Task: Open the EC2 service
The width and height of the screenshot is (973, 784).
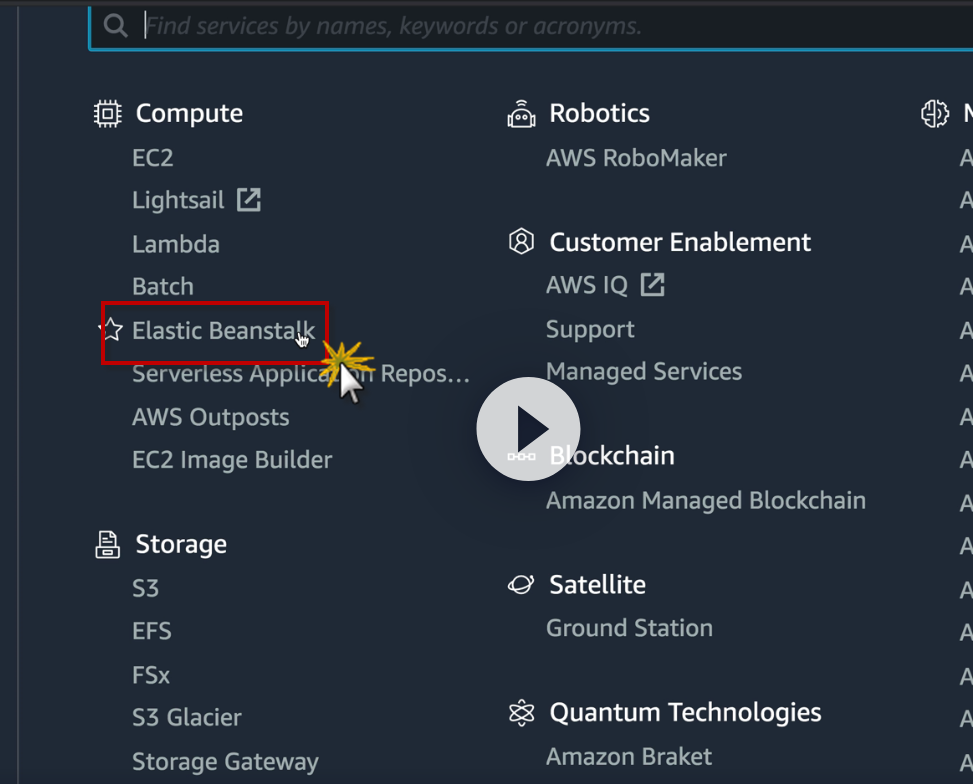Action: [x=153, y=158]
